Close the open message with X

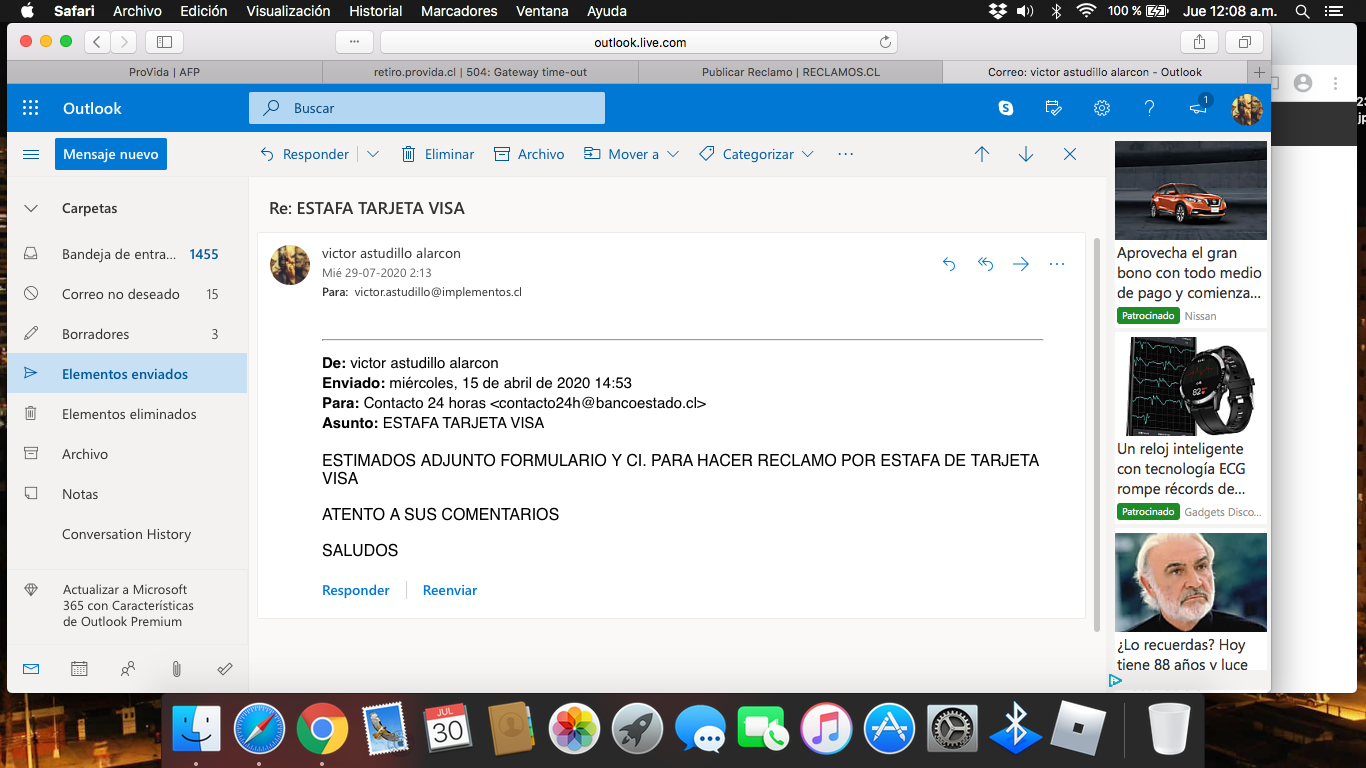[1070, 154]
